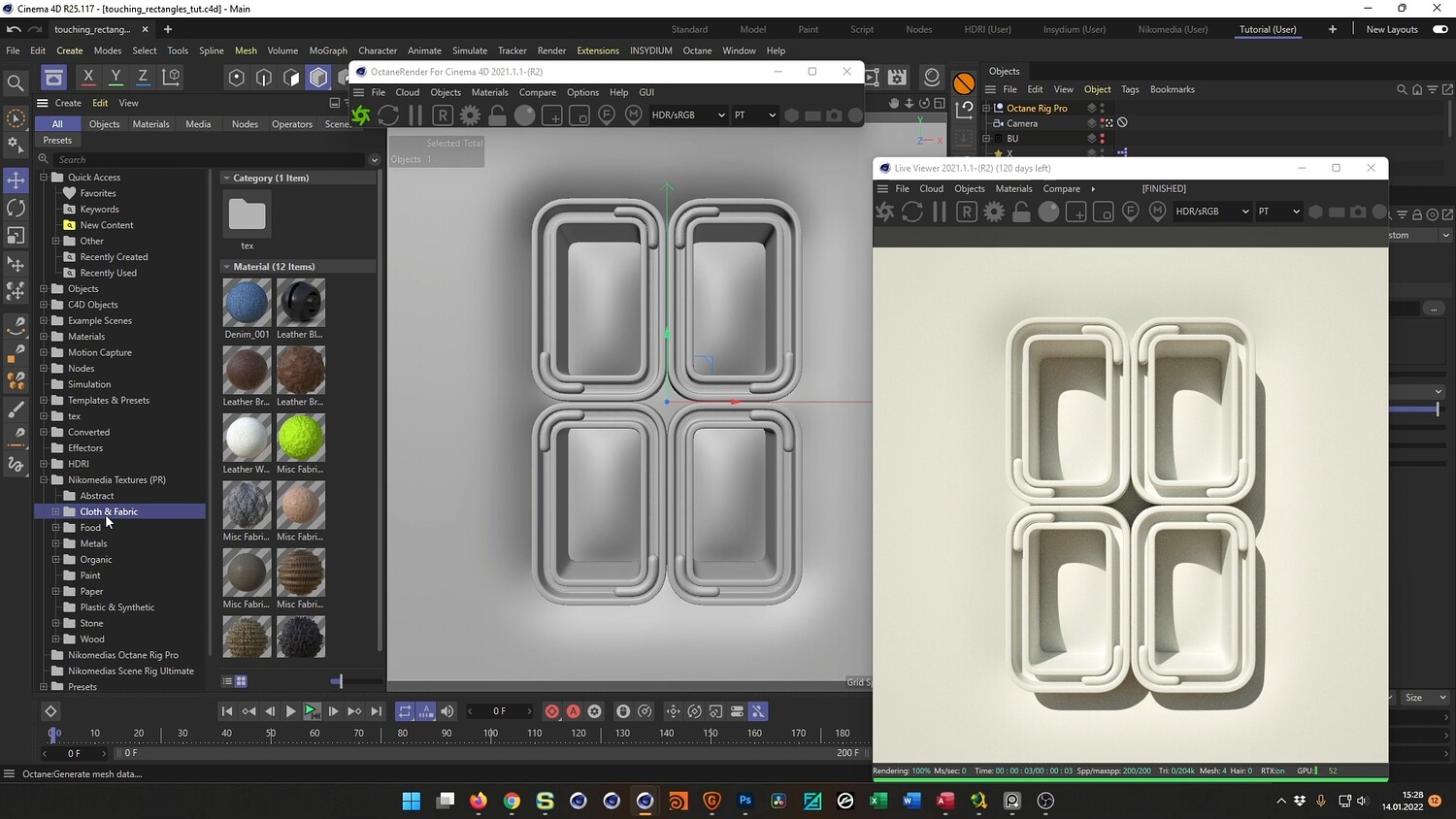Select the Rotate tool in left toolbar
This screenshot has width=1456, height=819.
pos(16,208)
